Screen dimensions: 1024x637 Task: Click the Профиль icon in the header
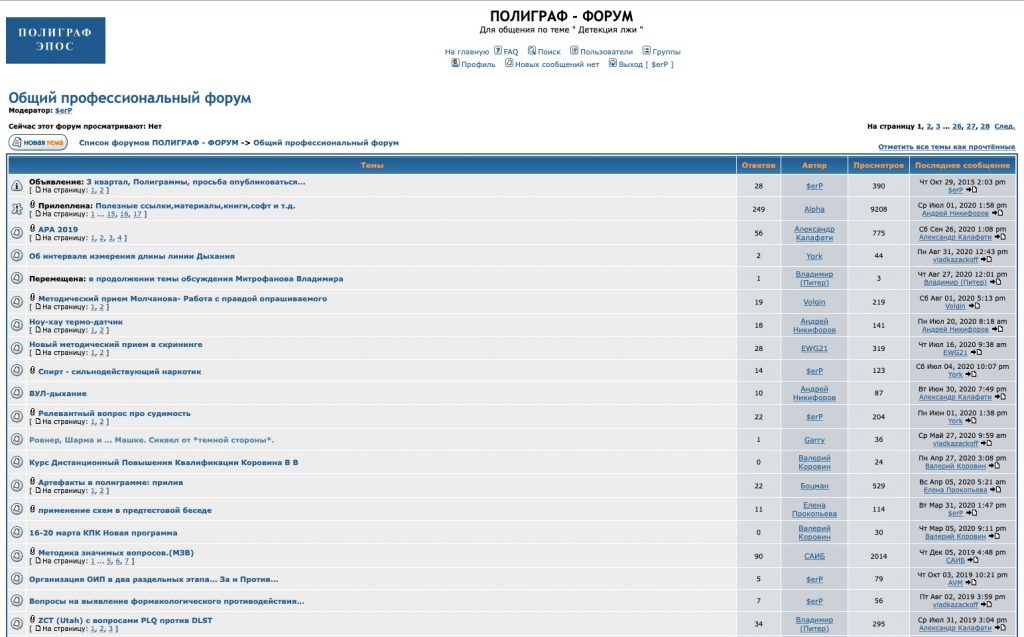coord(456,63)
